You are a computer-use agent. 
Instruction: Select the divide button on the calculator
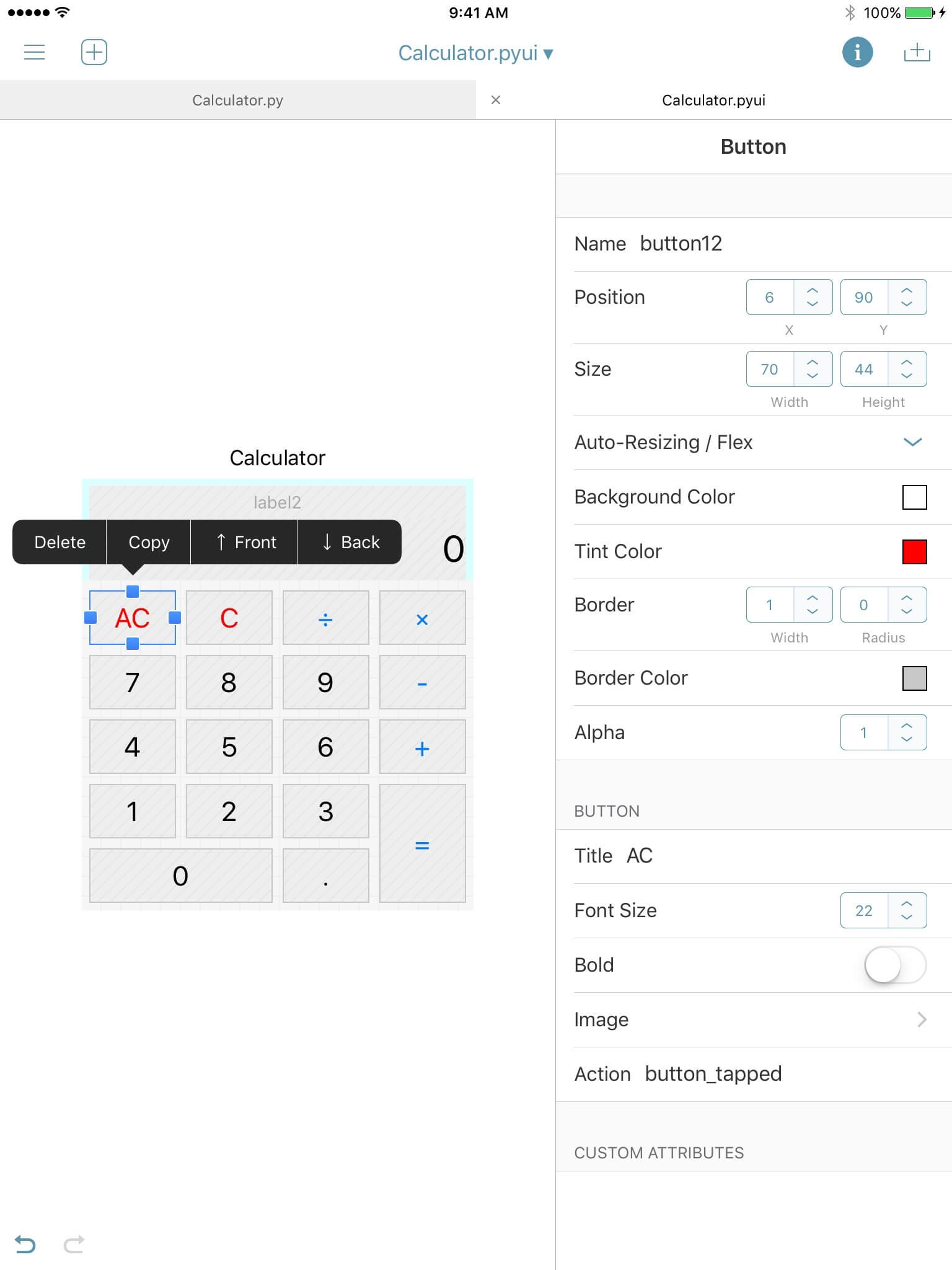(x=325, y=618)
